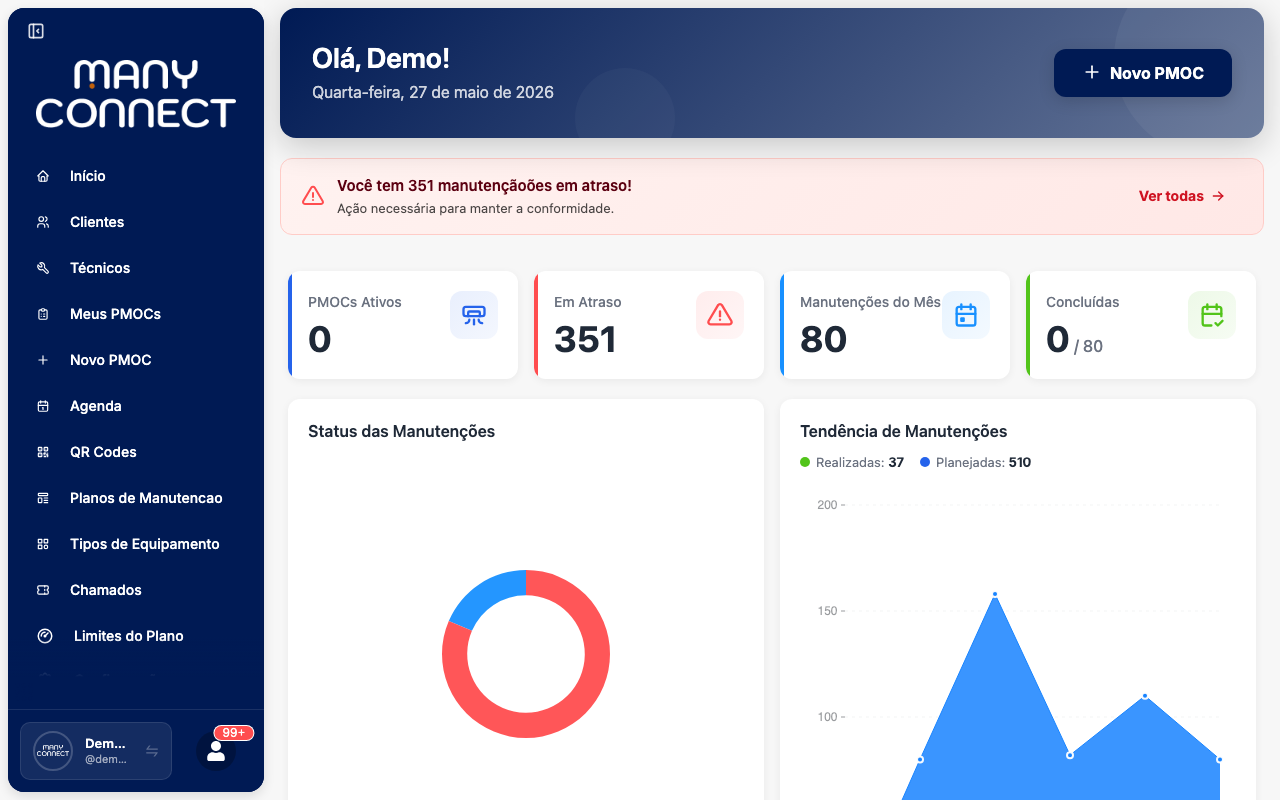Click 'Quarta-feira, 27 de maio de 2026' date
1280x800 pixels.
pyautogui.click(x=433, y=93)
